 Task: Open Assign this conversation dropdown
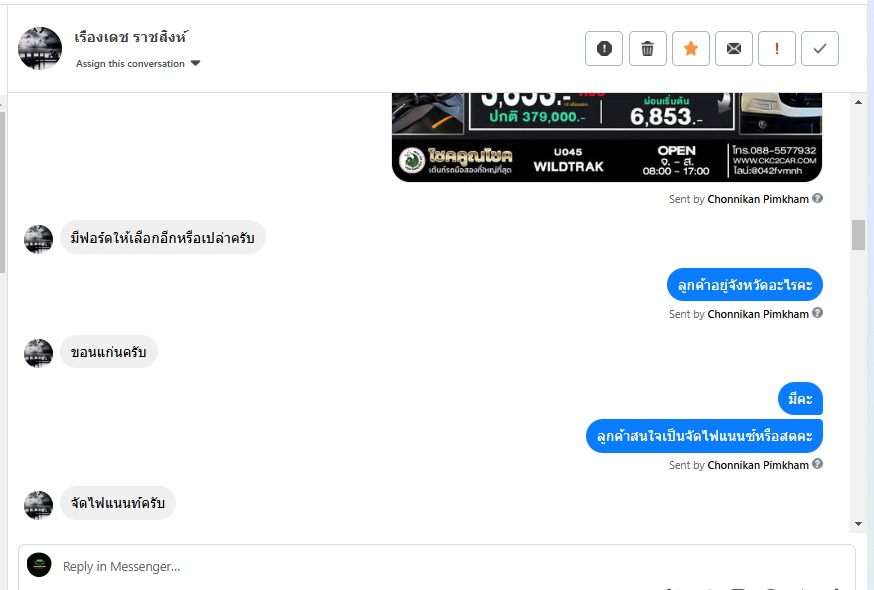[x=138, y=64]
